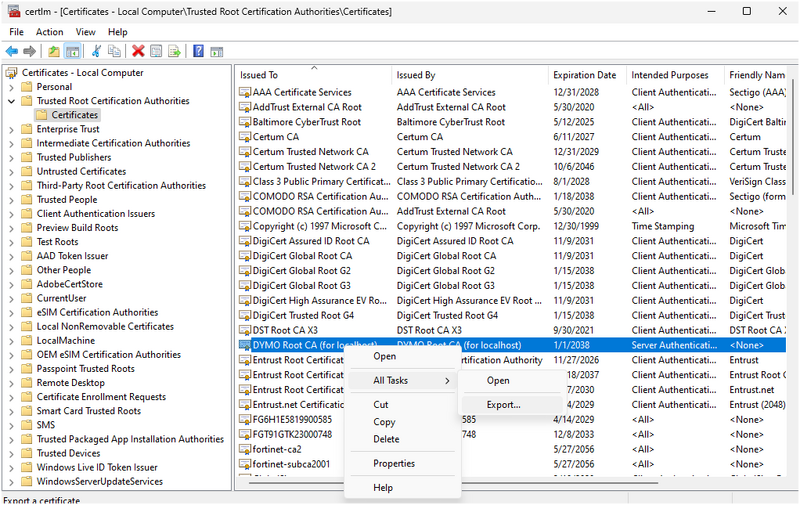Click the Cut scissors toolbar icon
800x505 pixels.
tap(96, 51)
